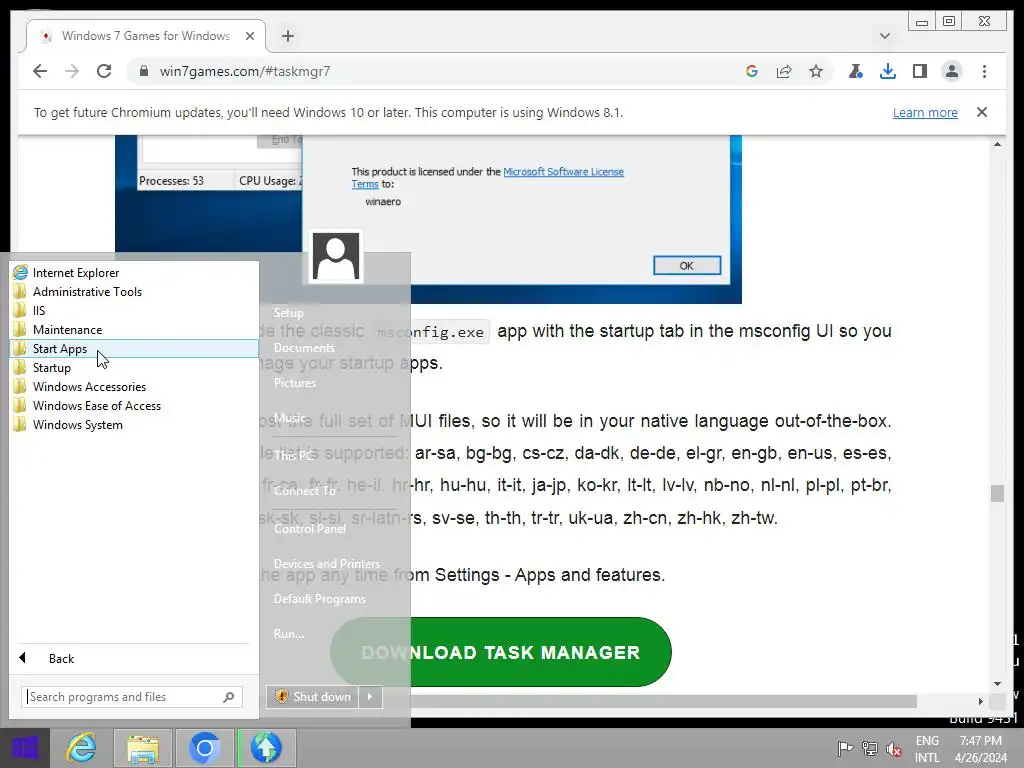Image resolution: width=1024 pixels, height=768 pixels.
Task: Open the Windows System folder
Action: 134,424
